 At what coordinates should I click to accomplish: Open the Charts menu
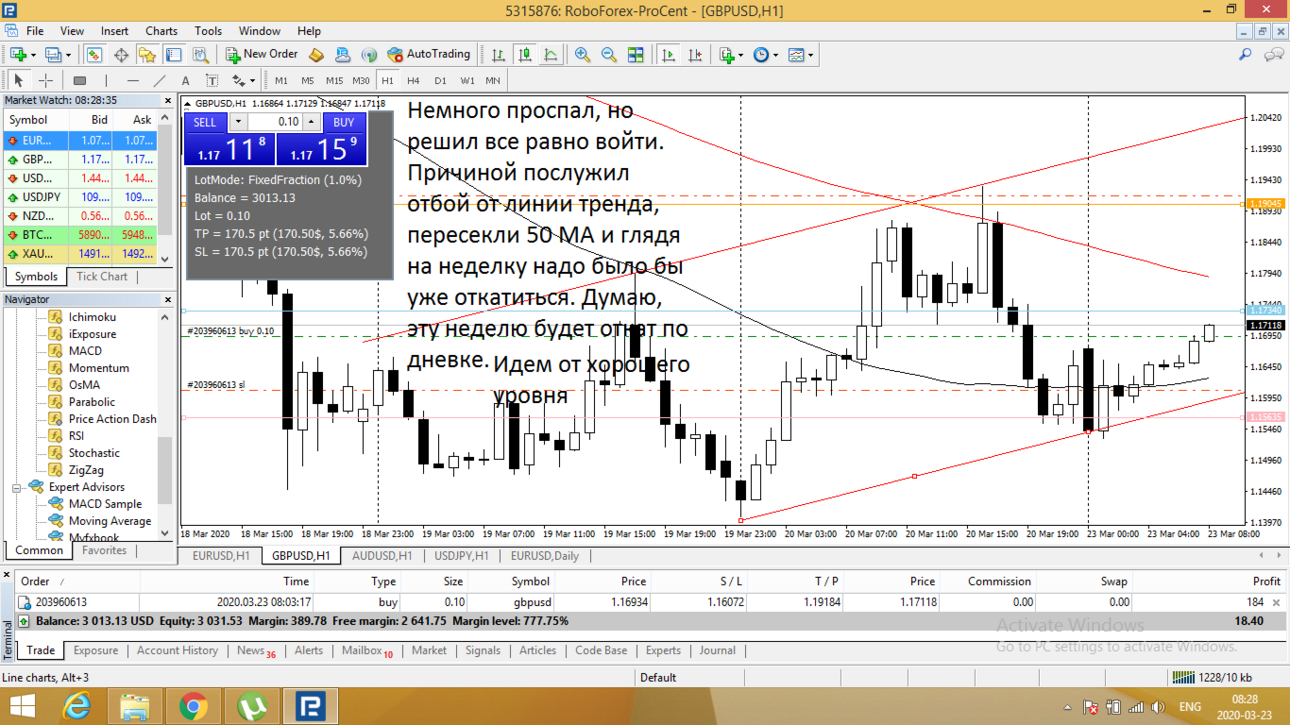click(x=161, y=31)
